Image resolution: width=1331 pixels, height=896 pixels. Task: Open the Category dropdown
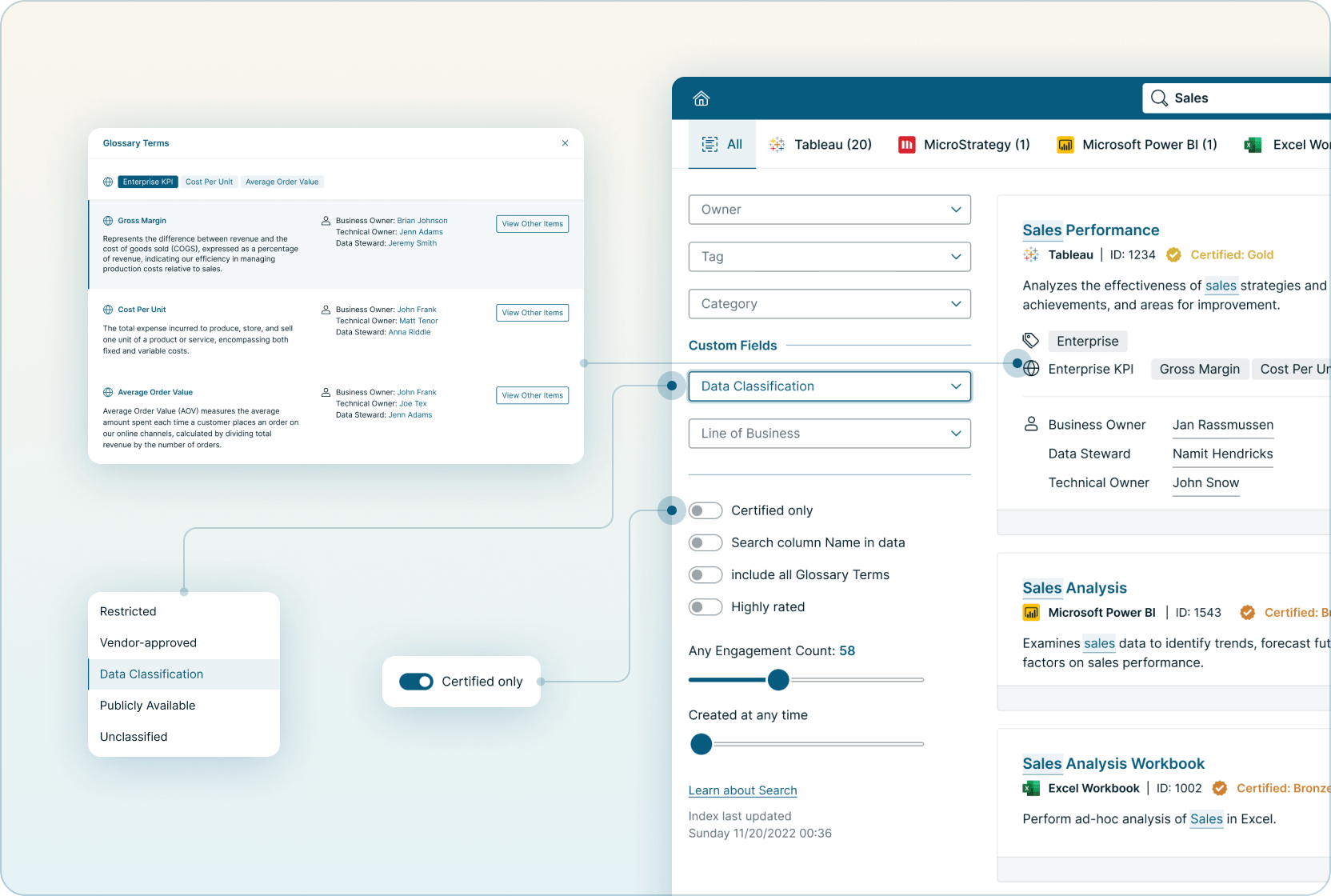829,304
